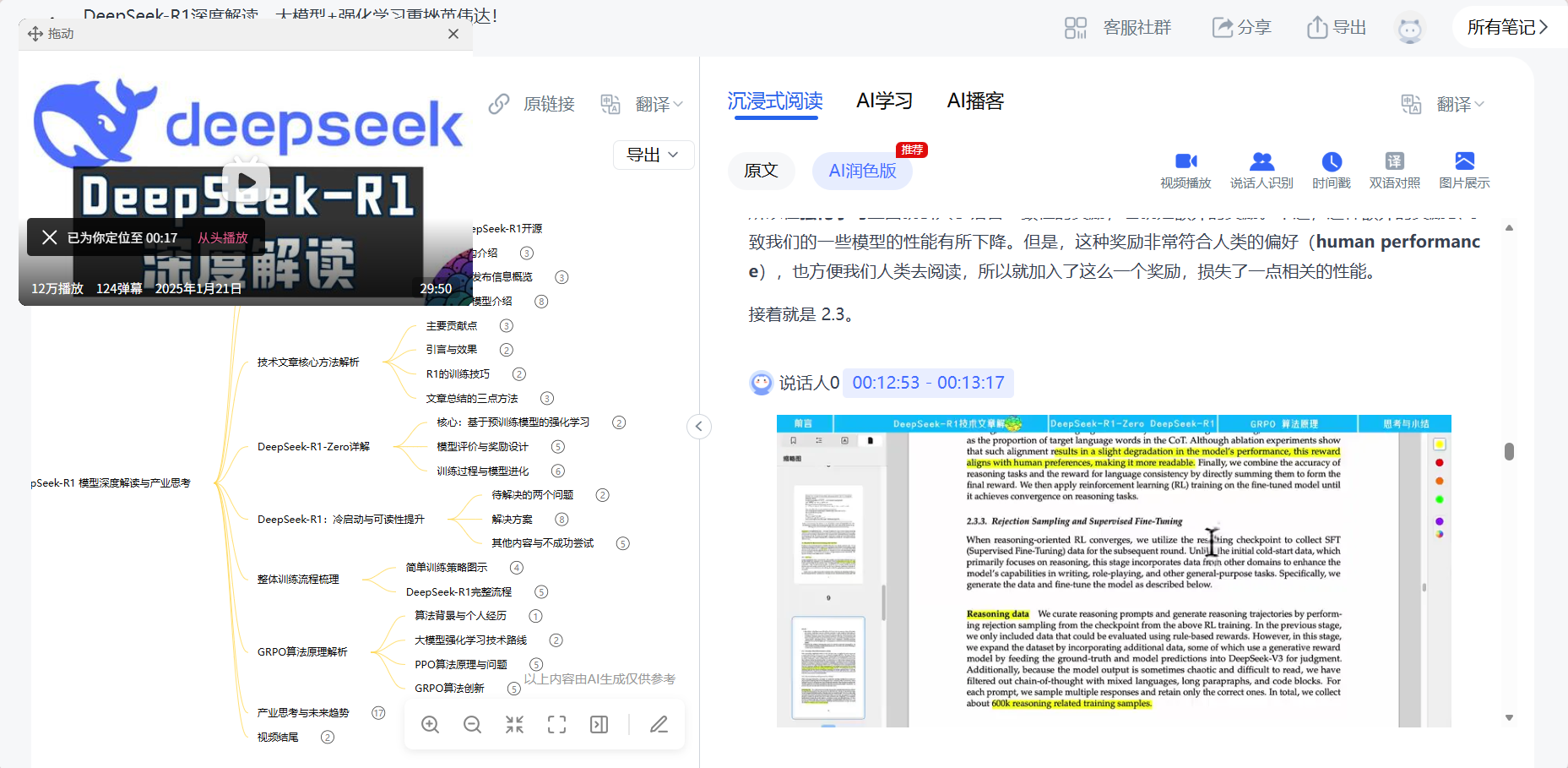Select node 大模型强化学习技术路线
Viewport: 1568px width, 768px height.
tap(471, 640)
